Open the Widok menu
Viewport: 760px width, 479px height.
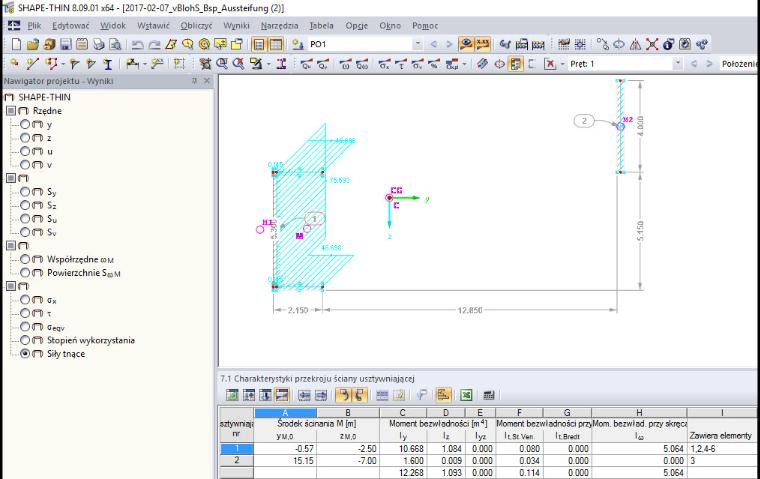(x=113, y=26)
